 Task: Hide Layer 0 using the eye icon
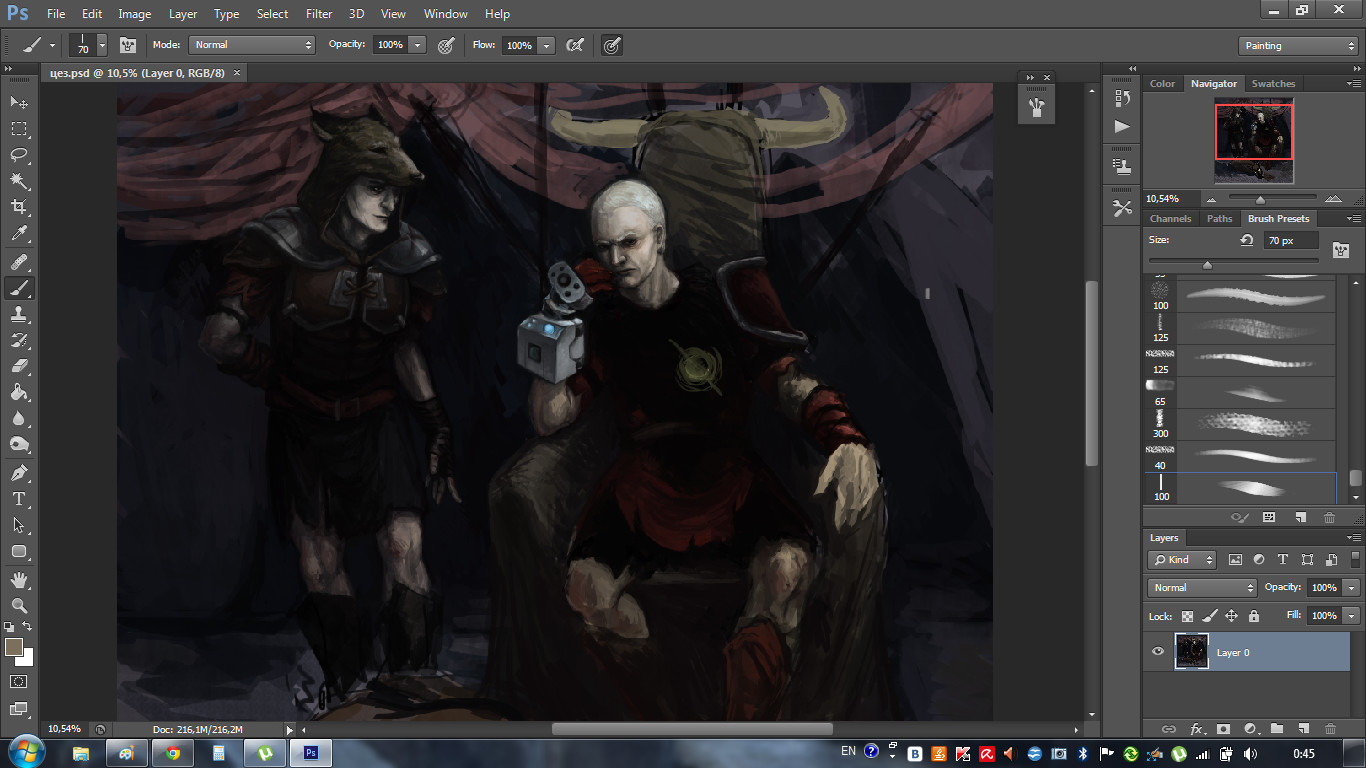1158,652
